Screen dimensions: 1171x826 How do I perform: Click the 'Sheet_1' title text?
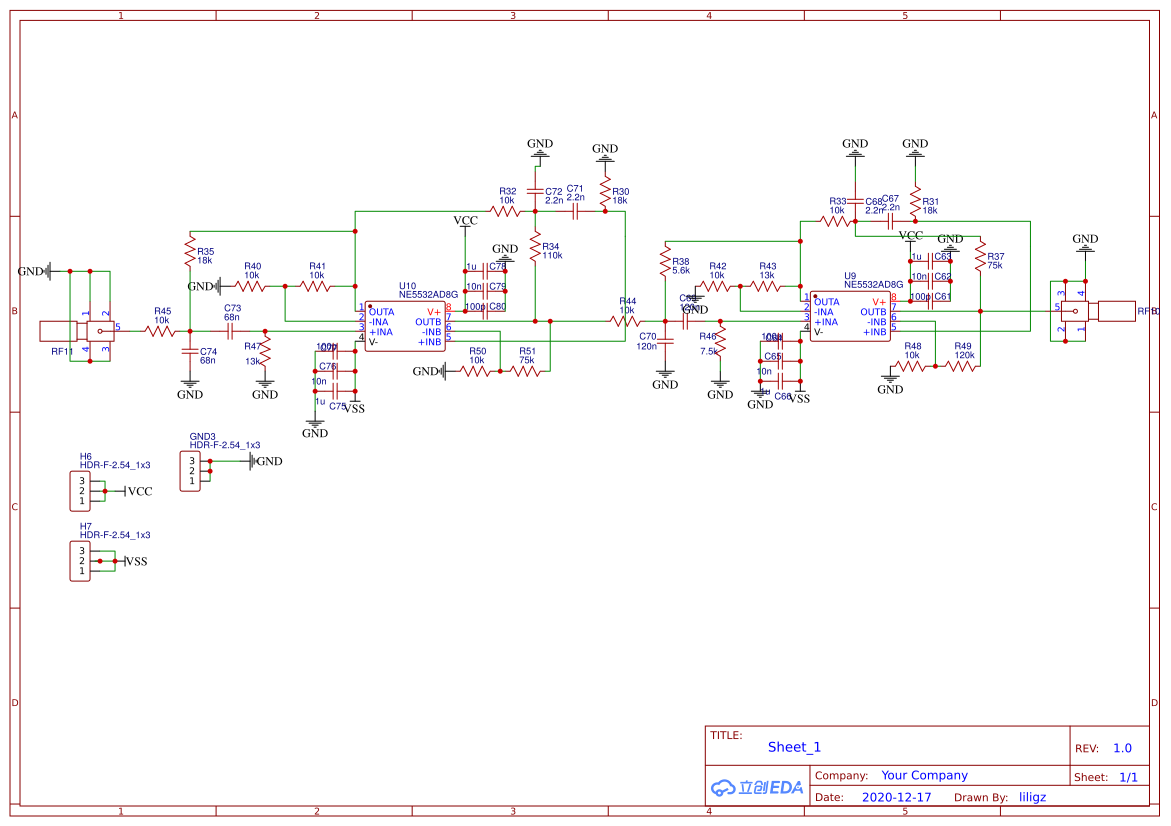click(794, 747)
